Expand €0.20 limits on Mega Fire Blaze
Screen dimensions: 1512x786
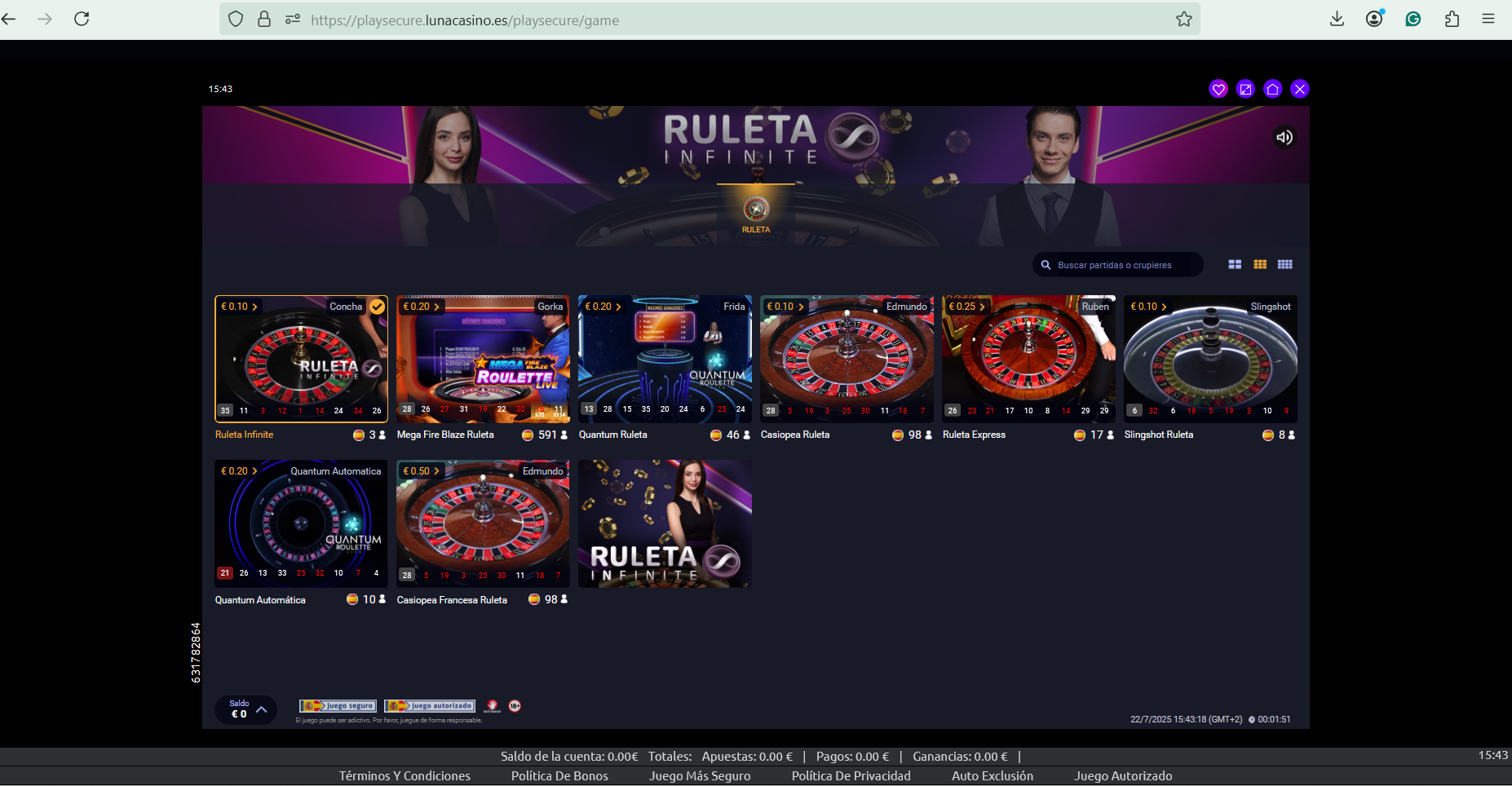pos(421,307)
